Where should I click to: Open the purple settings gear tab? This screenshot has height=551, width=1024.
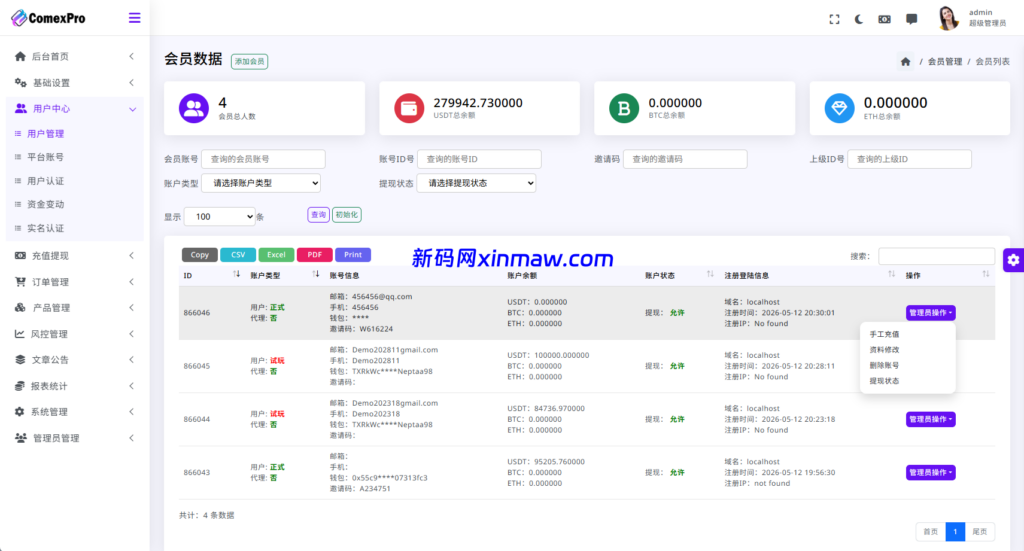(x=1013, y=260)
